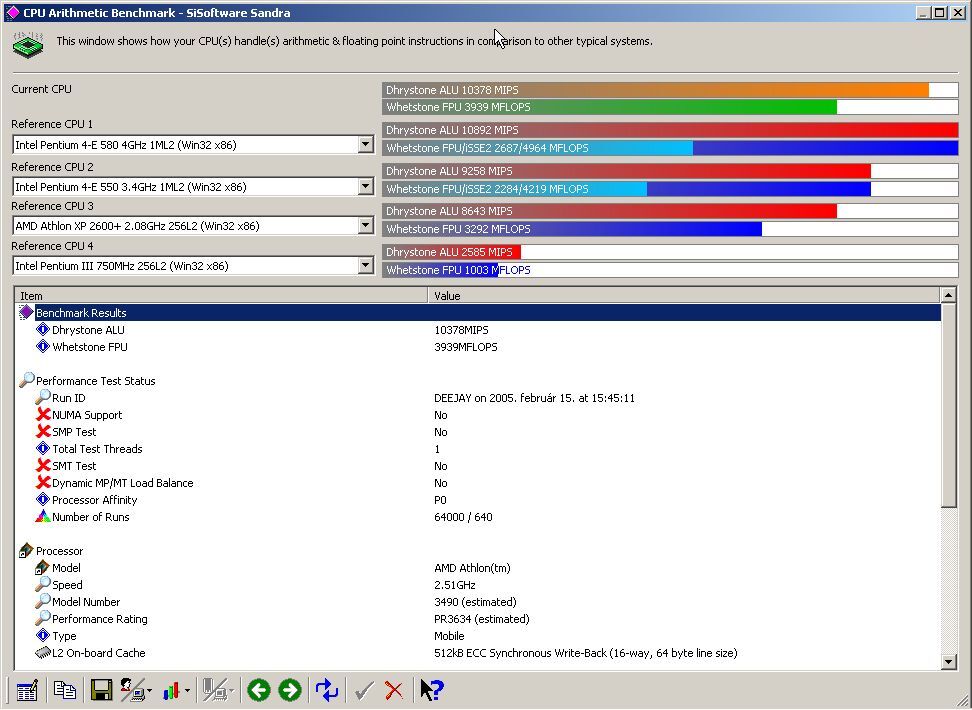
Task: Click the L2 On-board Cache chip icon
Action: [x=43, y=652]
